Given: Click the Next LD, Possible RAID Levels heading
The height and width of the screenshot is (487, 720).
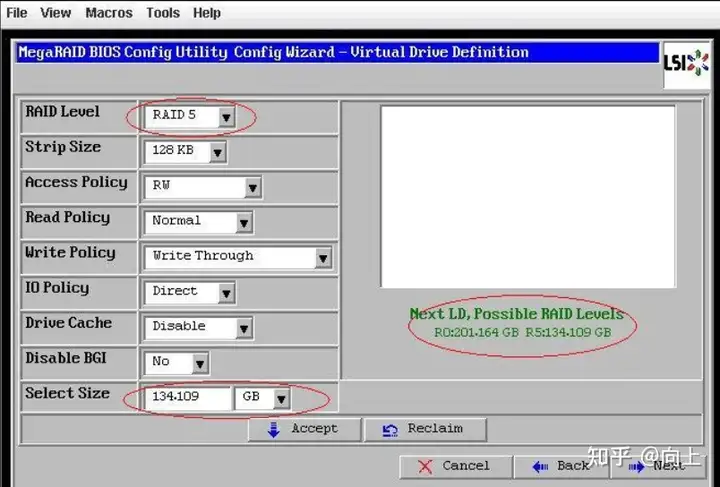Looking at the screenshot, I should pyautogui.click(x=517, y=314).
